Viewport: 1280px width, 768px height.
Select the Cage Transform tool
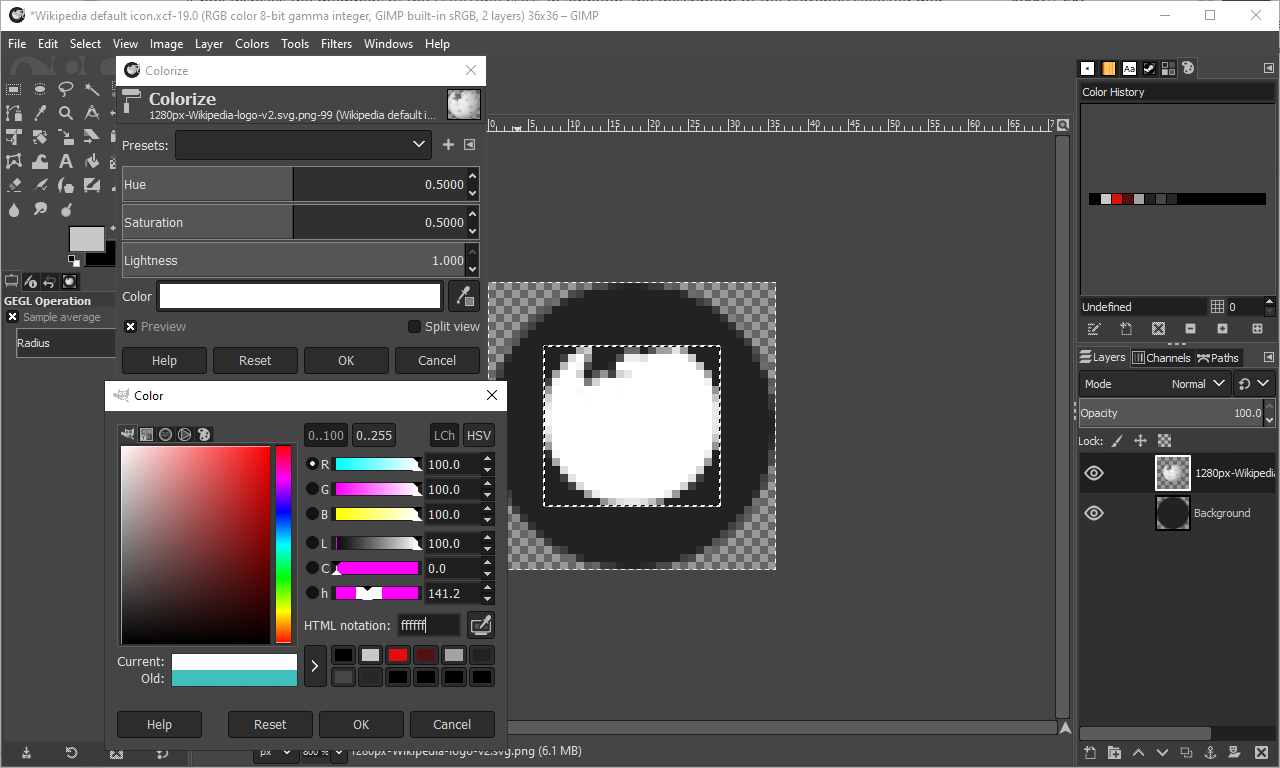(x=14, y=161)
